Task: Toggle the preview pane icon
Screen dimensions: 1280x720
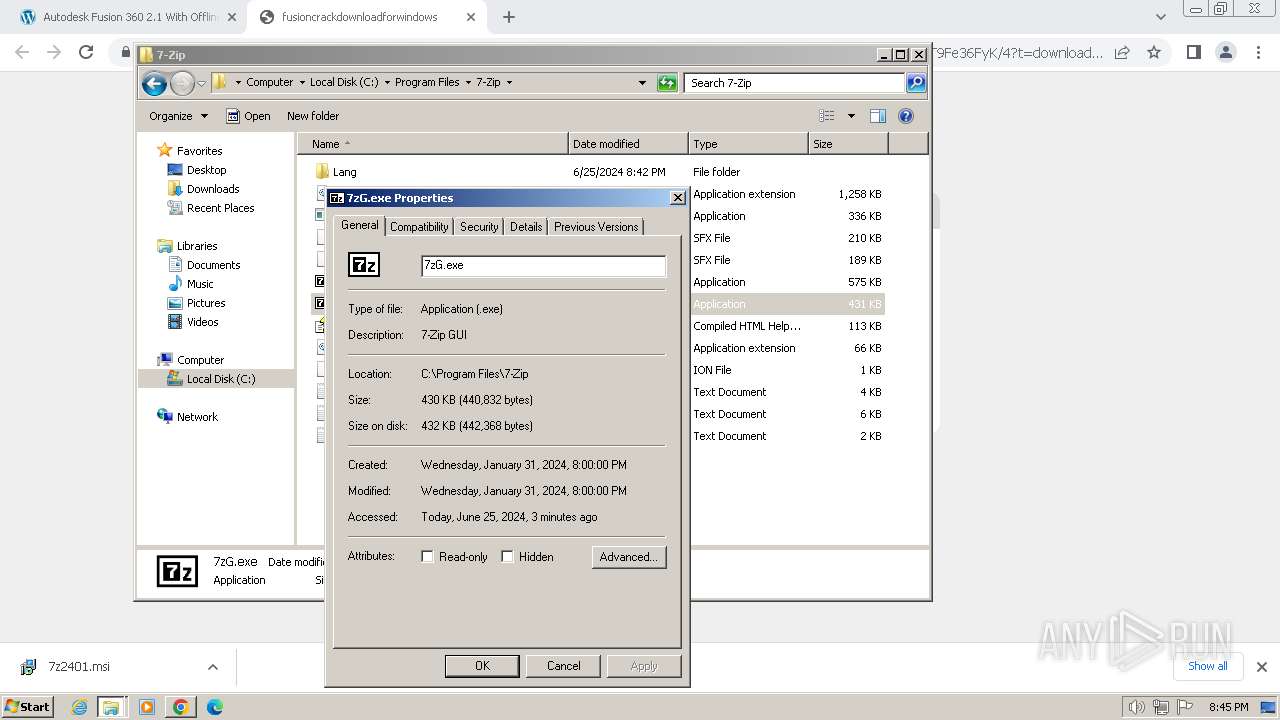Action: pos(878,116)
